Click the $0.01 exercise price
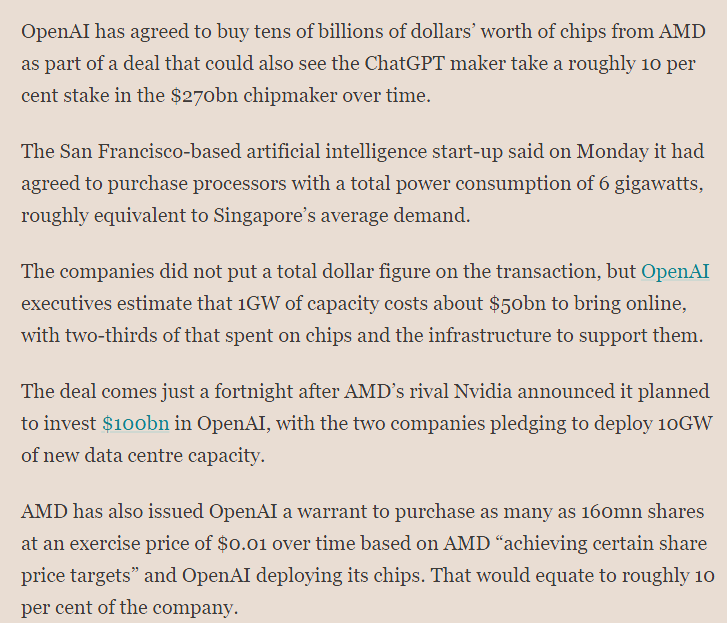Screen dimensions: 727x623 (x=242, y=544)
